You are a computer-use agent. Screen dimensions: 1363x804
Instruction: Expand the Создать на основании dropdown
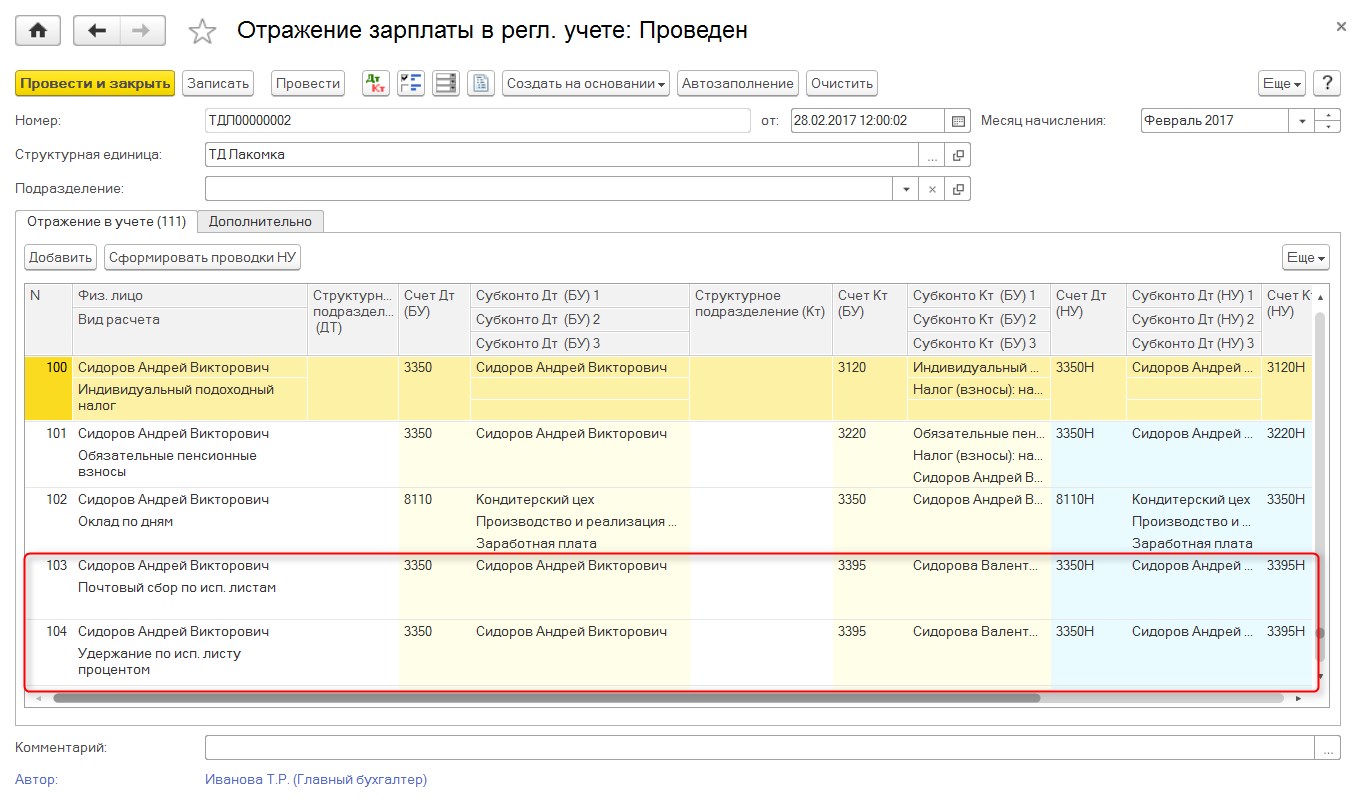coord(586,83)
